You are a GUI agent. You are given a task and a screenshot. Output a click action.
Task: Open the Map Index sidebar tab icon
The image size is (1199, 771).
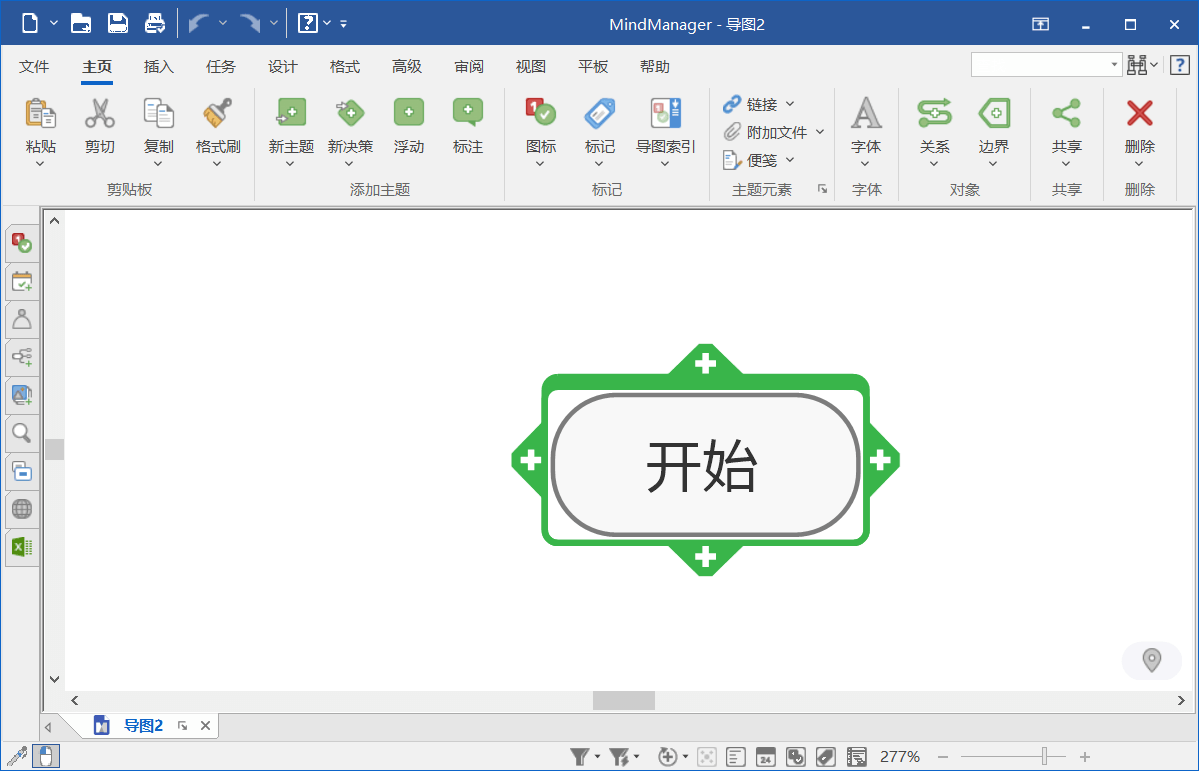coord(21,243)
